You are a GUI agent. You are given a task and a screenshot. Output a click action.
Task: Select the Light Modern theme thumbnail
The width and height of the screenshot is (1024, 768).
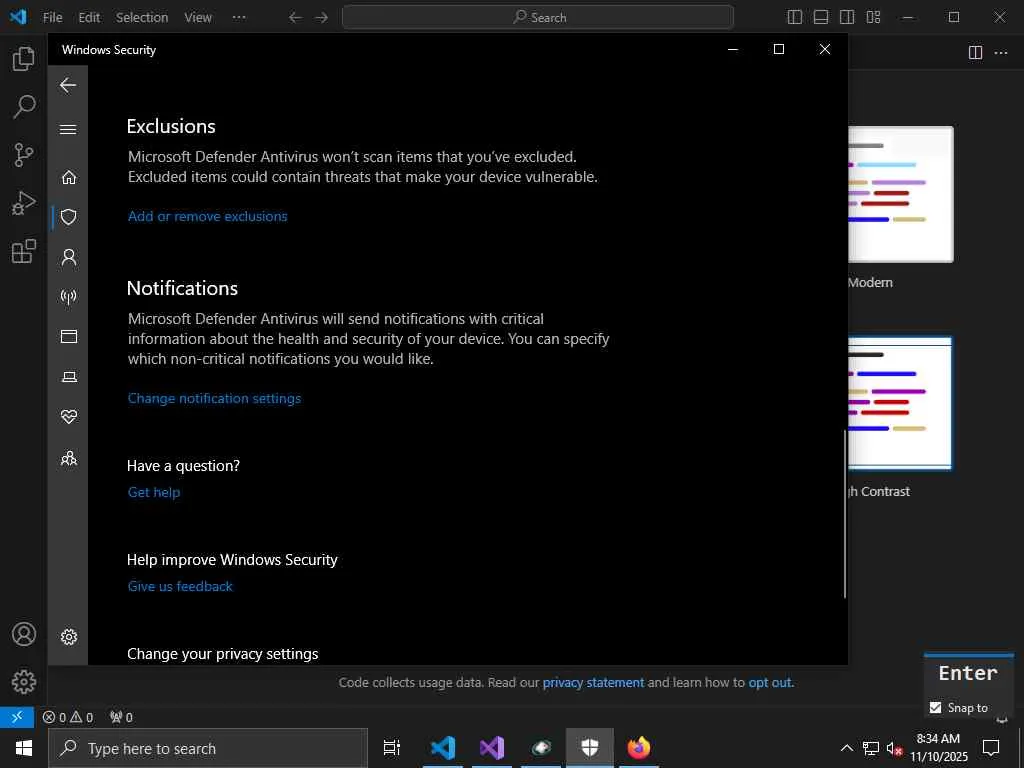pos(901,194)
